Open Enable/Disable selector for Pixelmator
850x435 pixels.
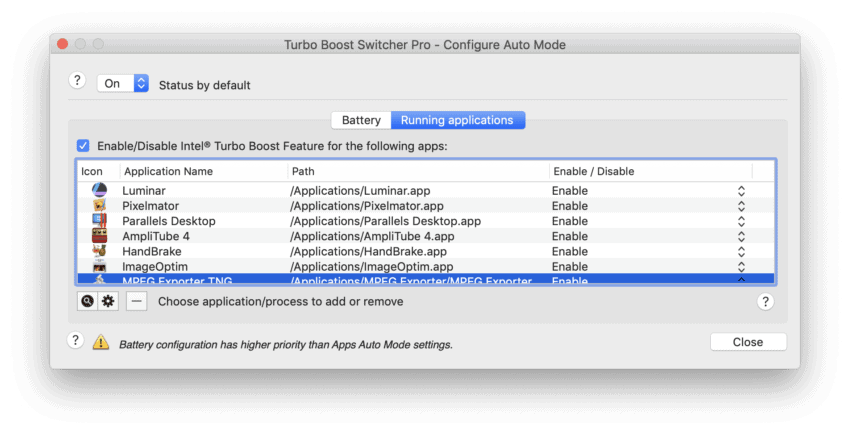741,206
